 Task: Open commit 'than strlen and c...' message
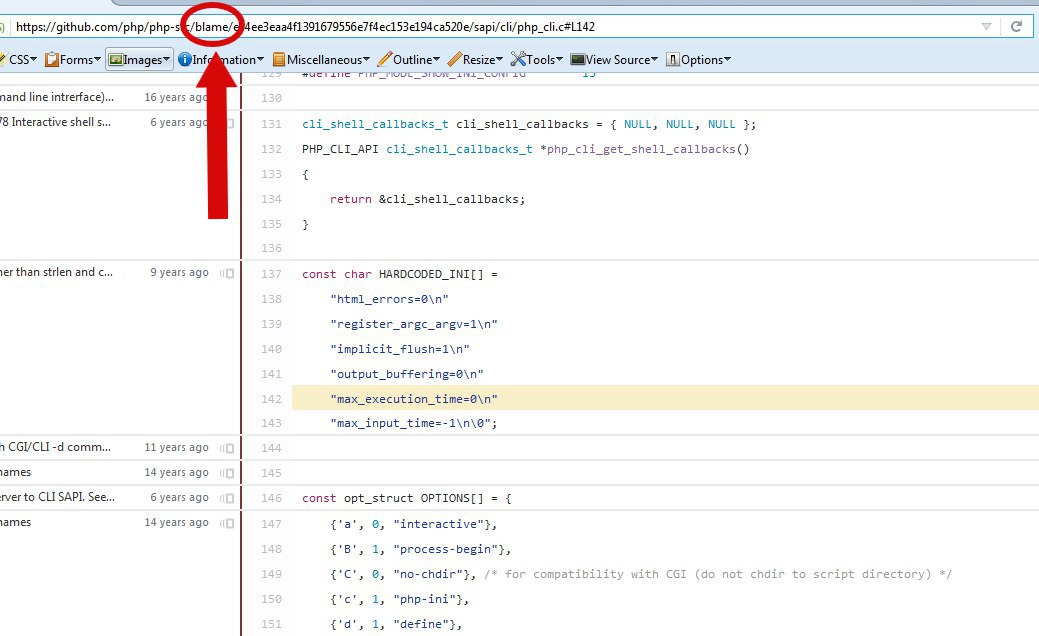56,272
